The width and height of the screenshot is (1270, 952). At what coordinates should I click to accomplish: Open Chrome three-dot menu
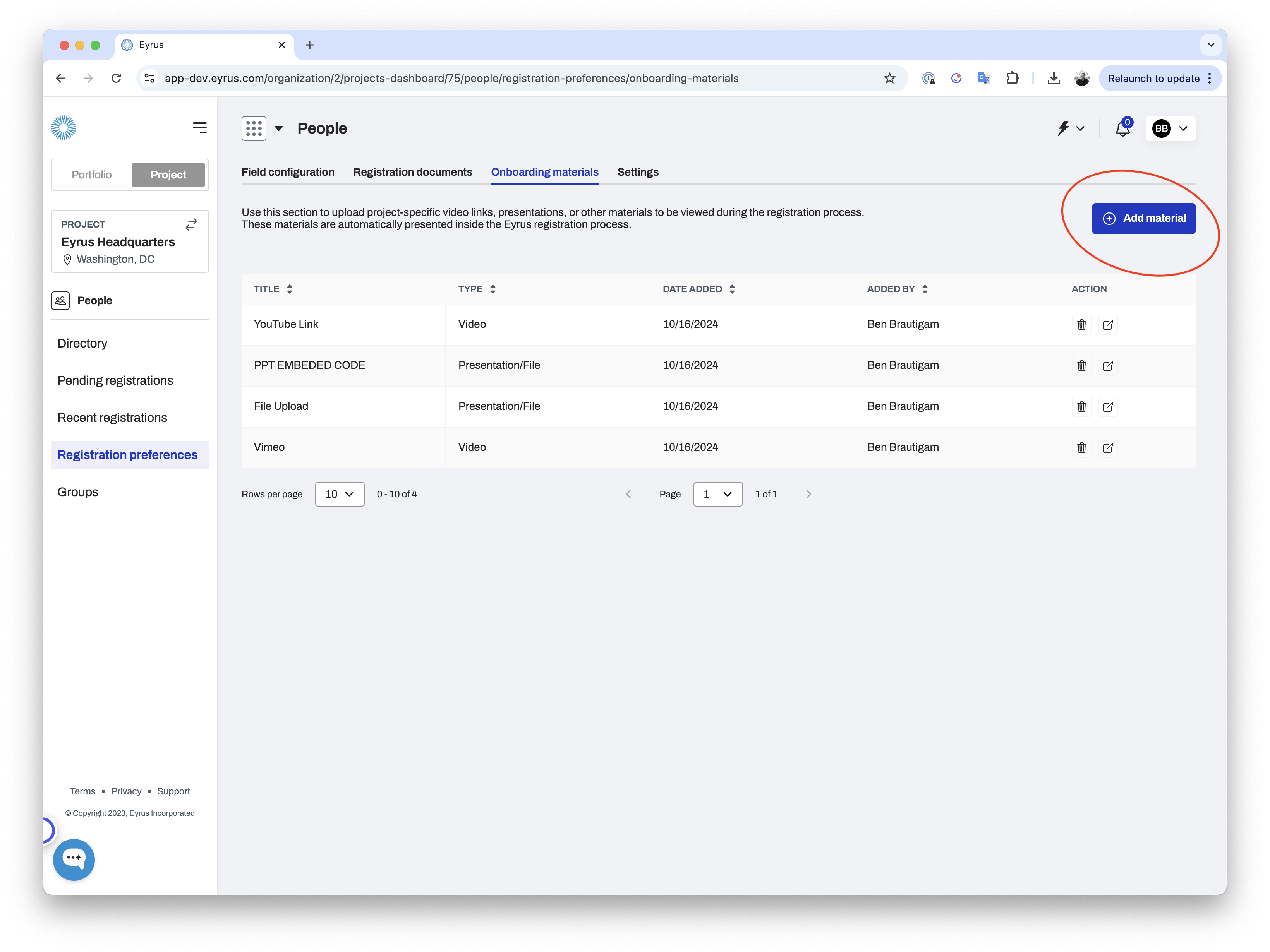point(1209,78)
